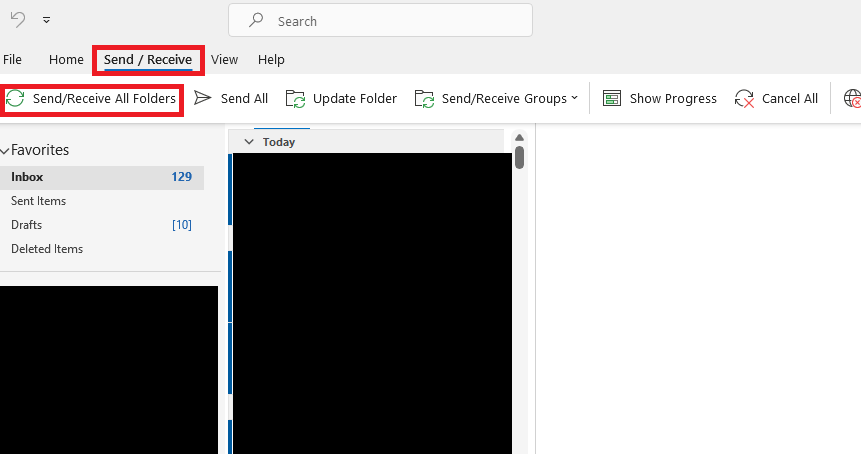Switch to the View tab
Screen dimensions: 861x454
(224, 60)
